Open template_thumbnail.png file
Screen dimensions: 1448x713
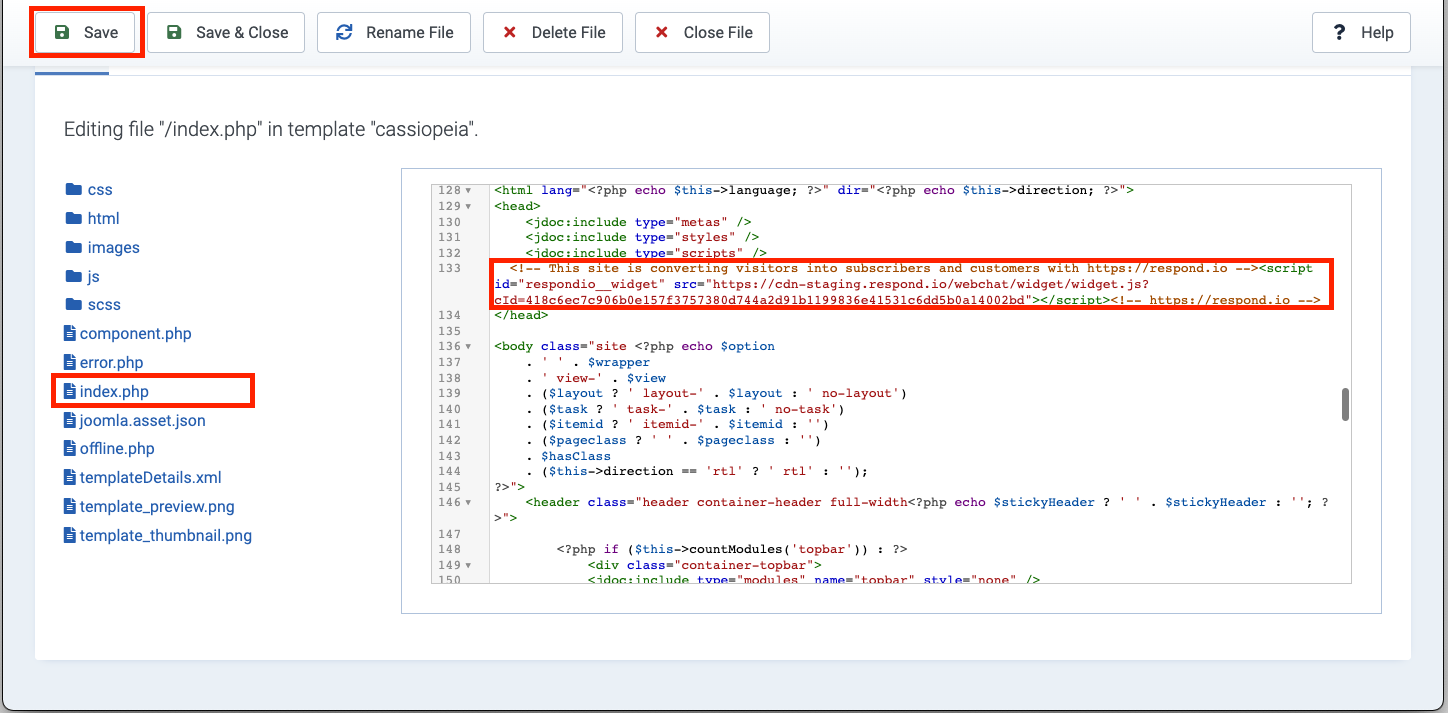(157, 536)
